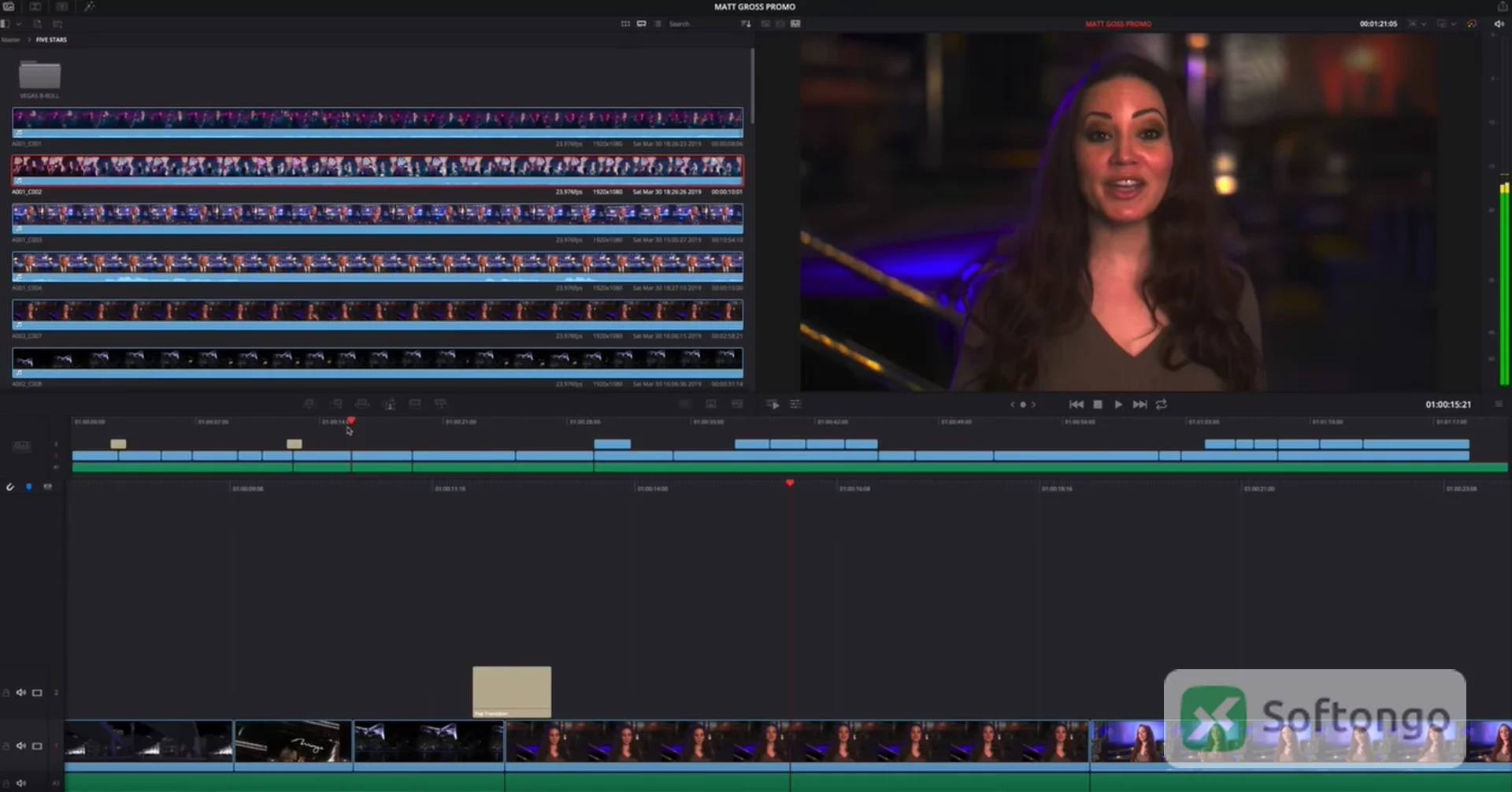The height and width of the screenshot is (792, 1512).
Task: Open the VEGAS B-ROLL folder
Action: coord(39,76)
